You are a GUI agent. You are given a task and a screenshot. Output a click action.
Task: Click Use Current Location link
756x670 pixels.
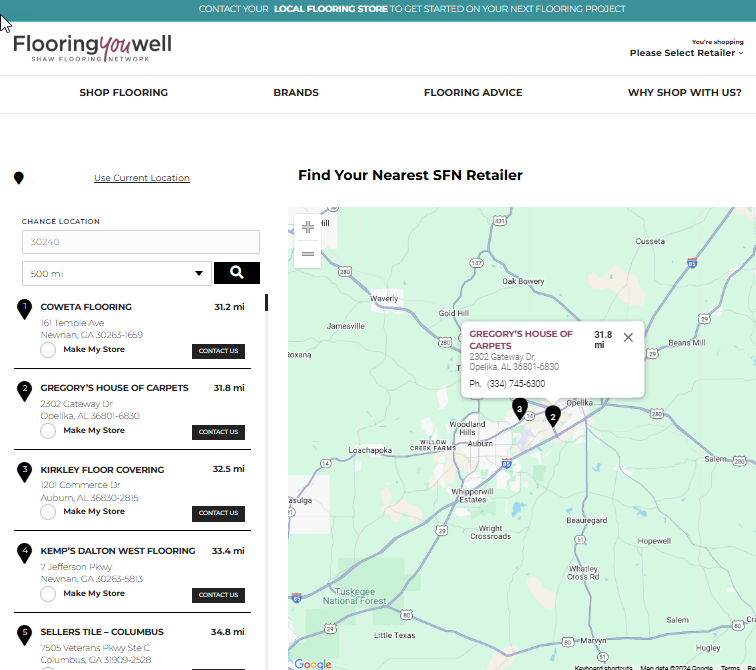coord(142,178)
